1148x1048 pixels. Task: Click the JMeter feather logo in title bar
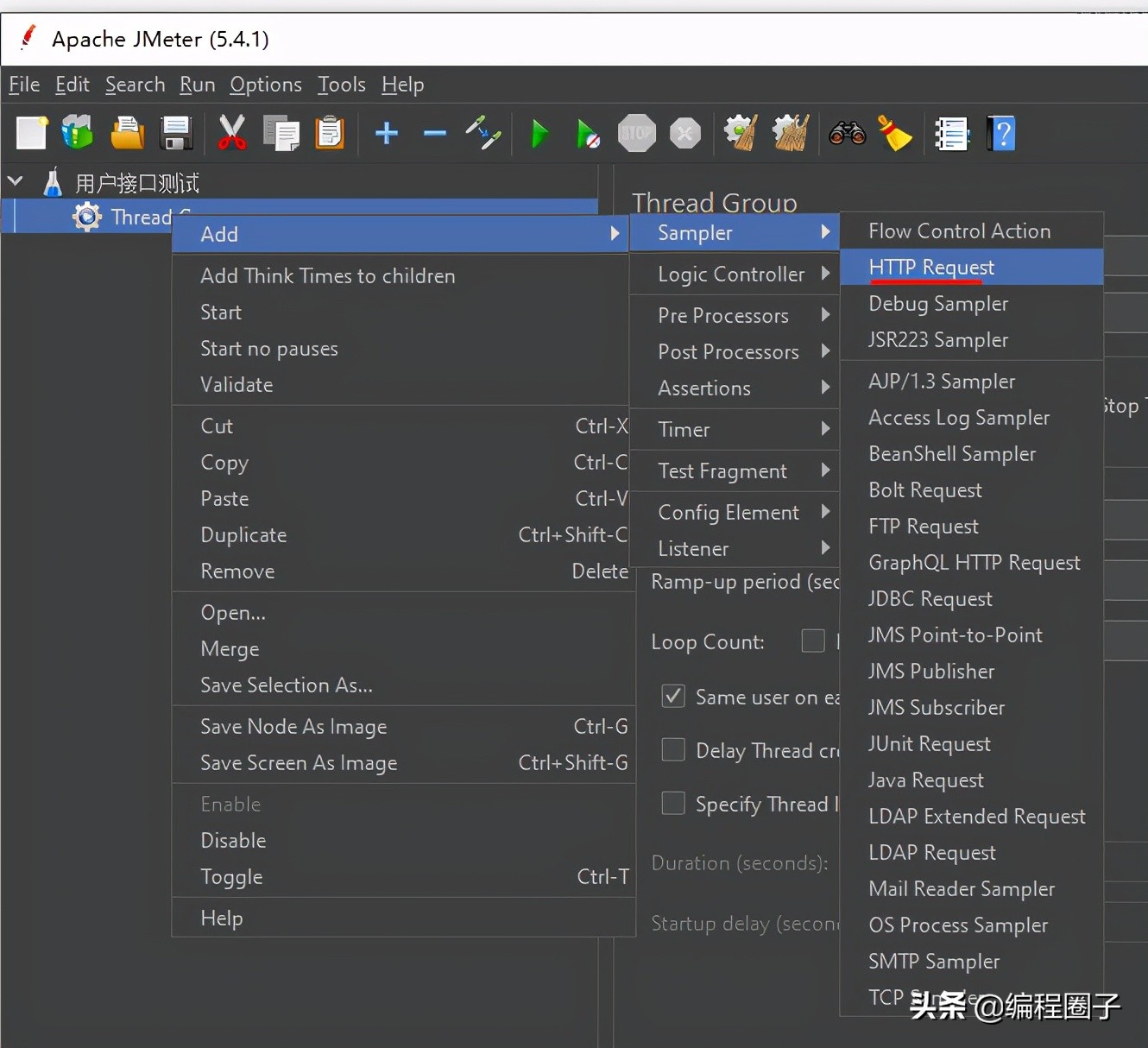tap(28, 39)
